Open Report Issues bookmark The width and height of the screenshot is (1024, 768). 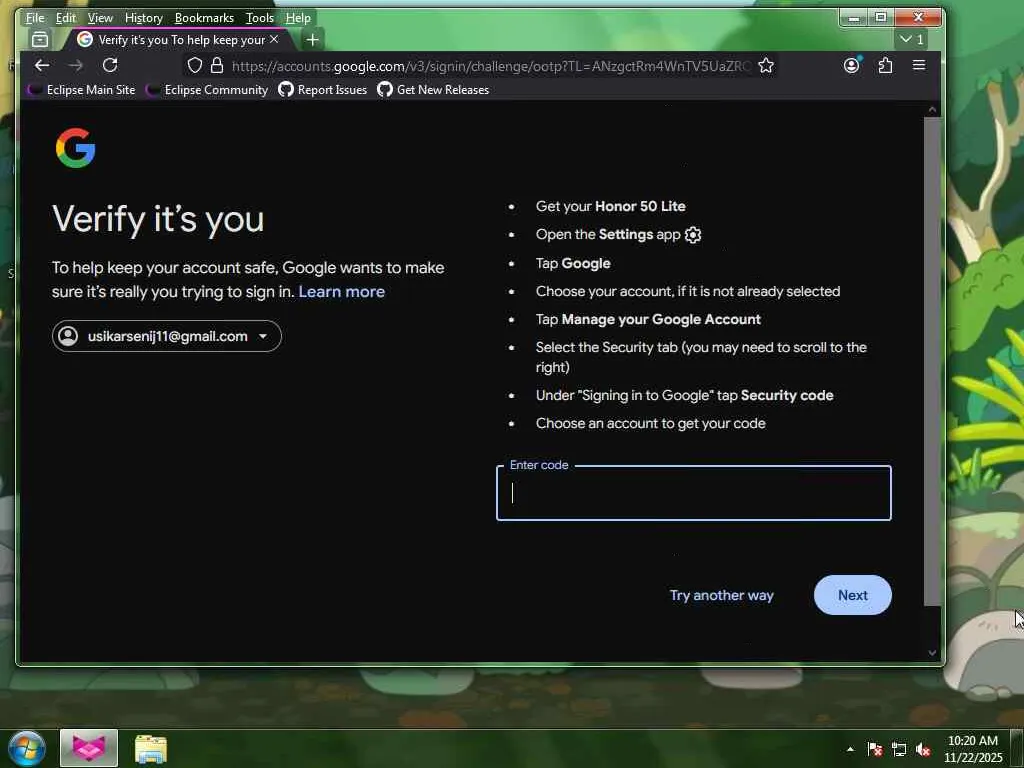[x=323, y=89]
